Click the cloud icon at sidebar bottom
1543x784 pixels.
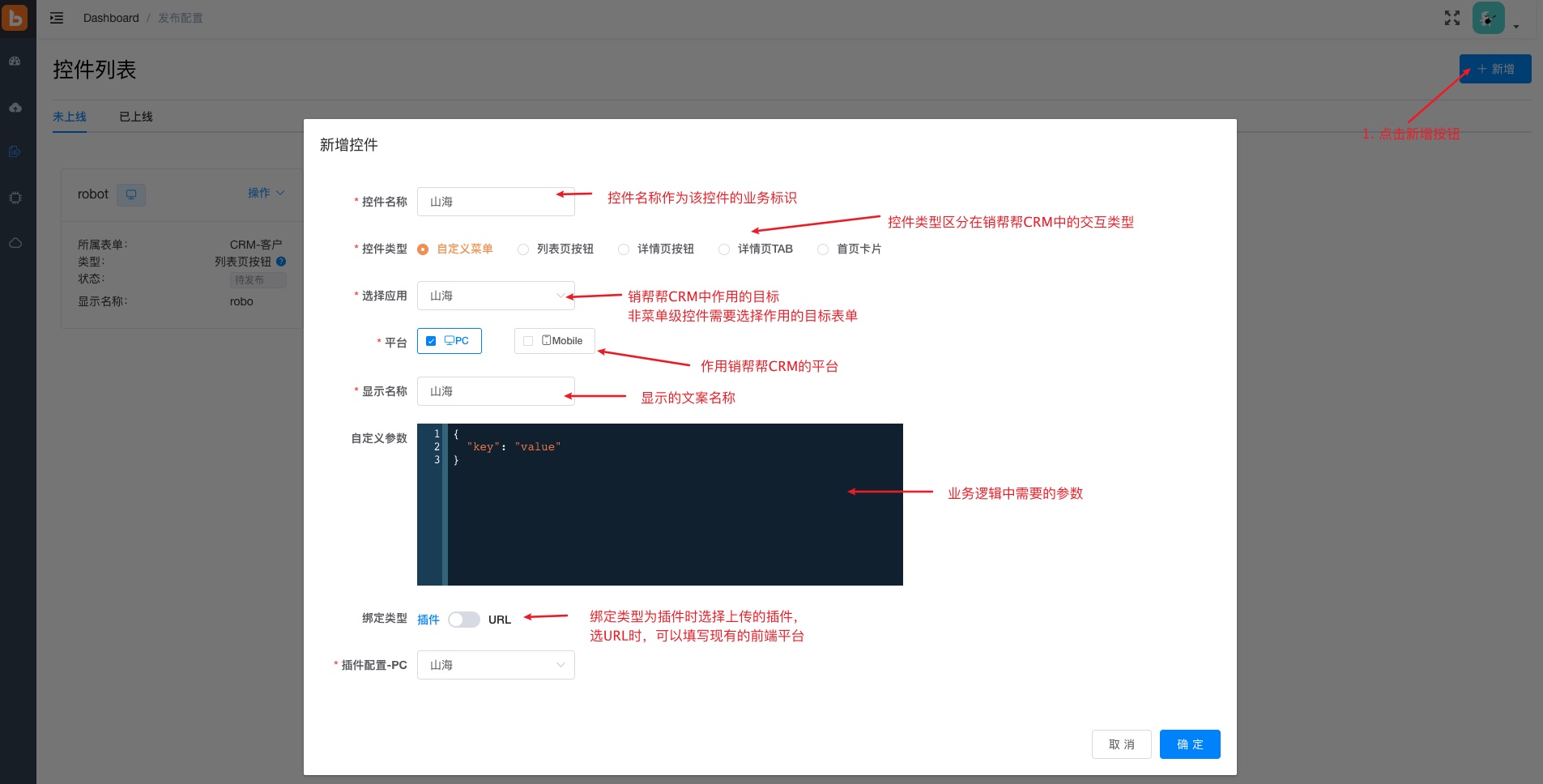pyautogui.click(x=15, y=242)
